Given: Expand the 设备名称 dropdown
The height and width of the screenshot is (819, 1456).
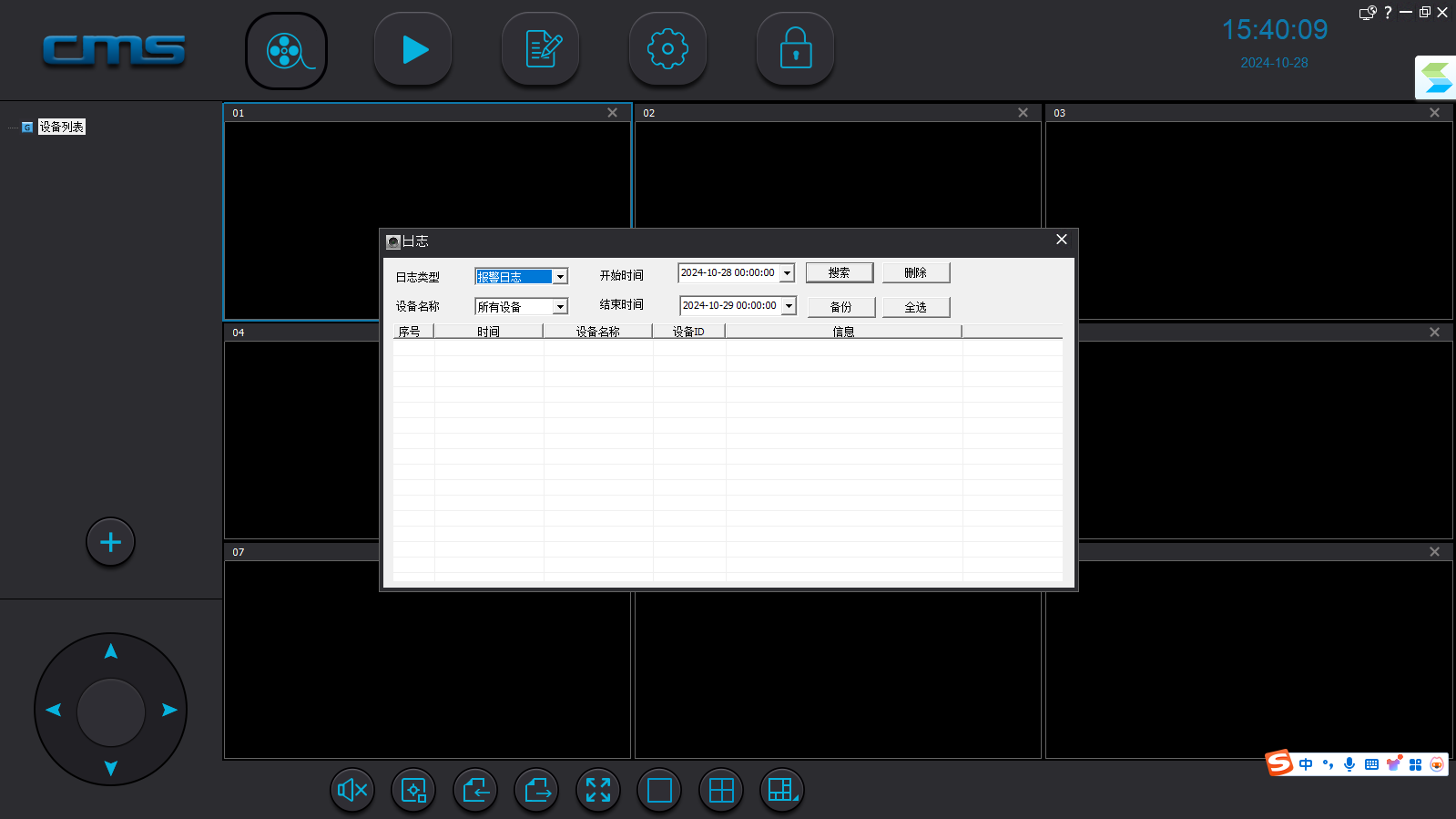Looking at the screenshot, I should [560, 307].
